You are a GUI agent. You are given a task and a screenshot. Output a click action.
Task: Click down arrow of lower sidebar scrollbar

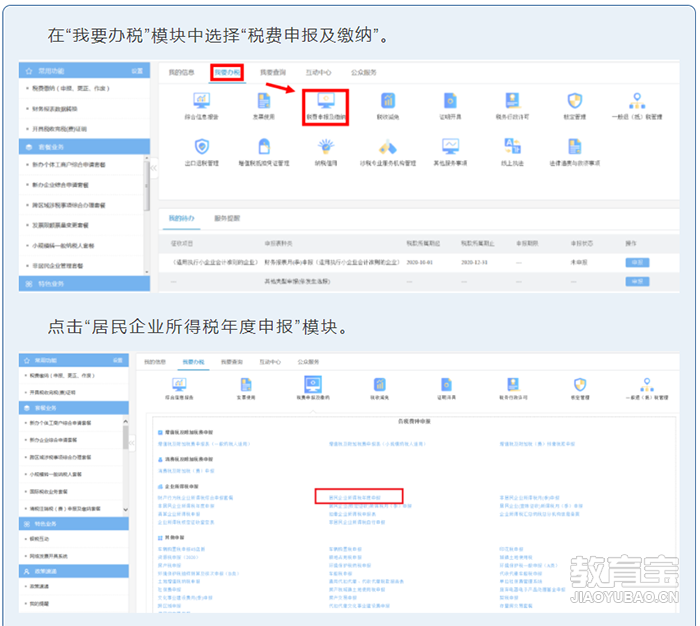click(125, 509)
